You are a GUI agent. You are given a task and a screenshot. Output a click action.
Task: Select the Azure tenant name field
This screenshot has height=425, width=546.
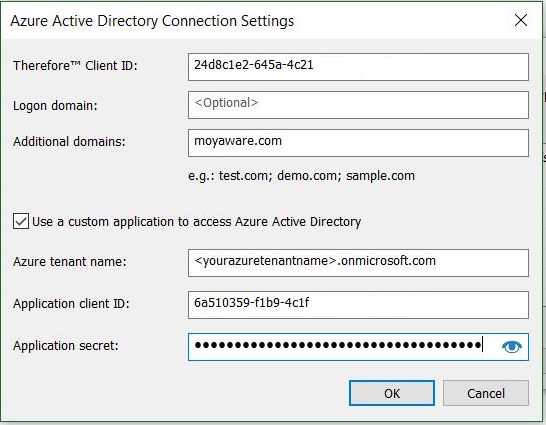coord(358,263)
